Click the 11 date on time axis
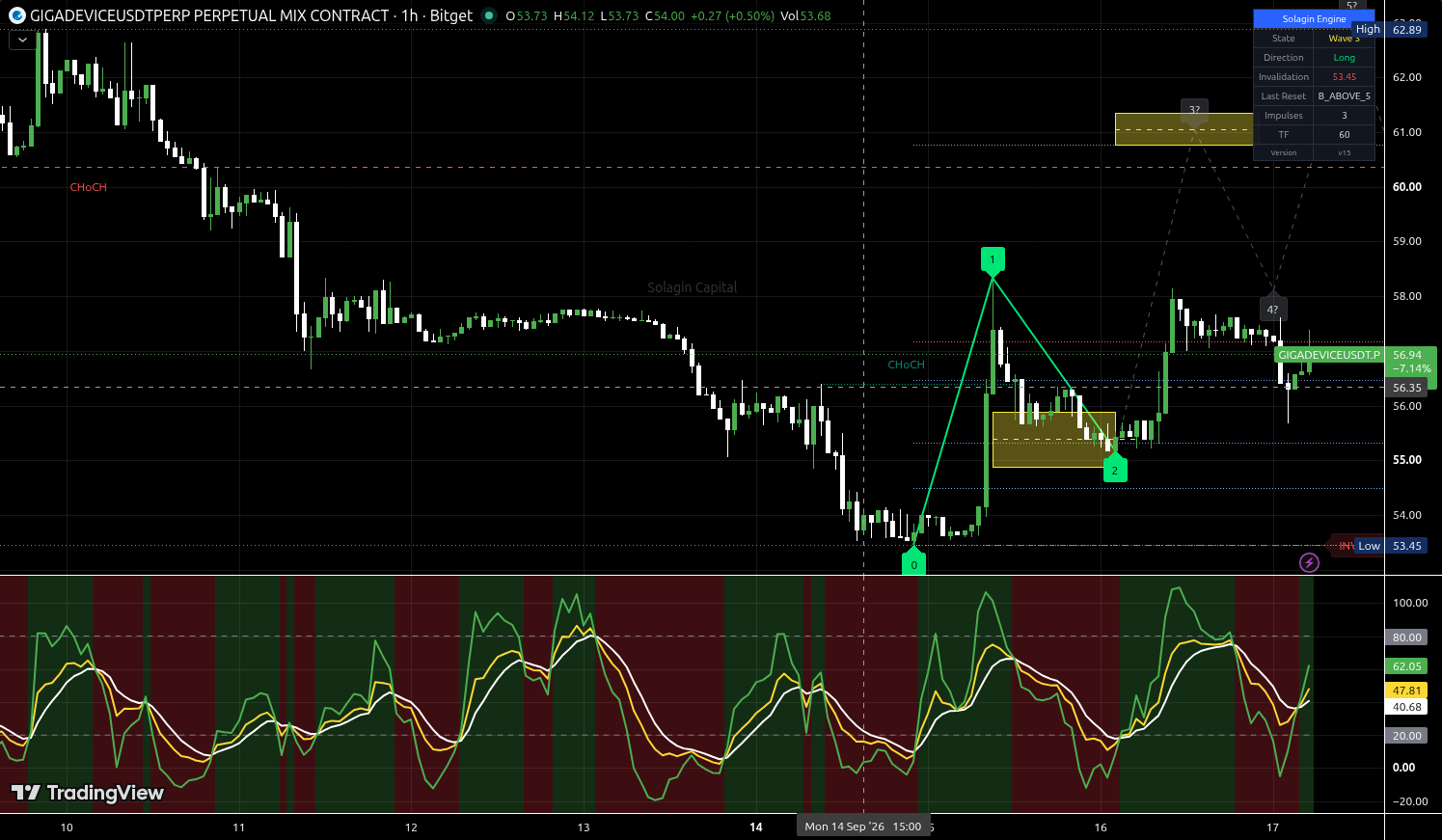The width and height of the screenshot is (1442, 840). (x=239, y=827)
